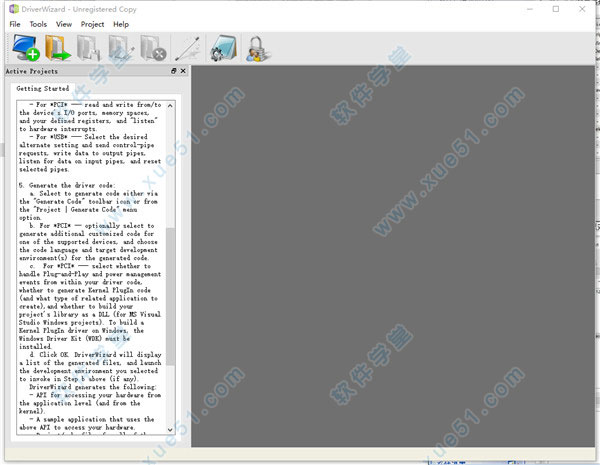
Task: Open the View menu
Action: [x=64, y=23]
